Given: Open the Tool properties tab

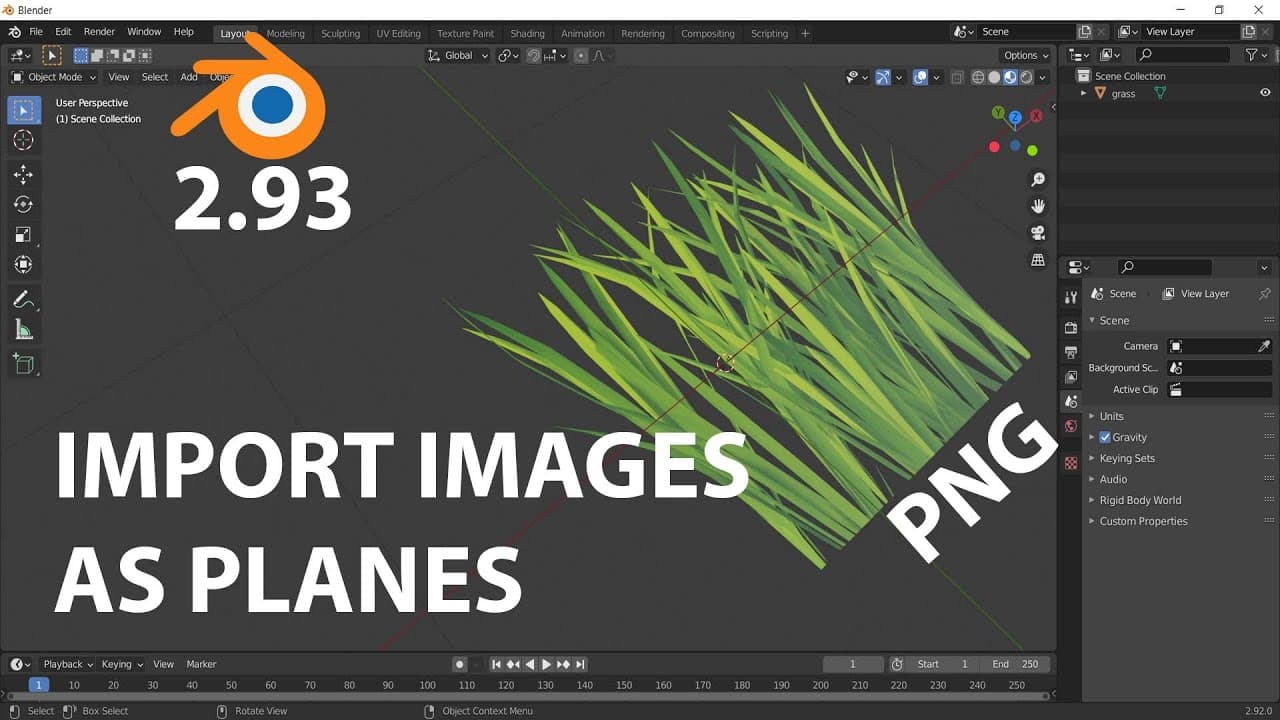Looking at the screenshot, I should (1071, 297).
